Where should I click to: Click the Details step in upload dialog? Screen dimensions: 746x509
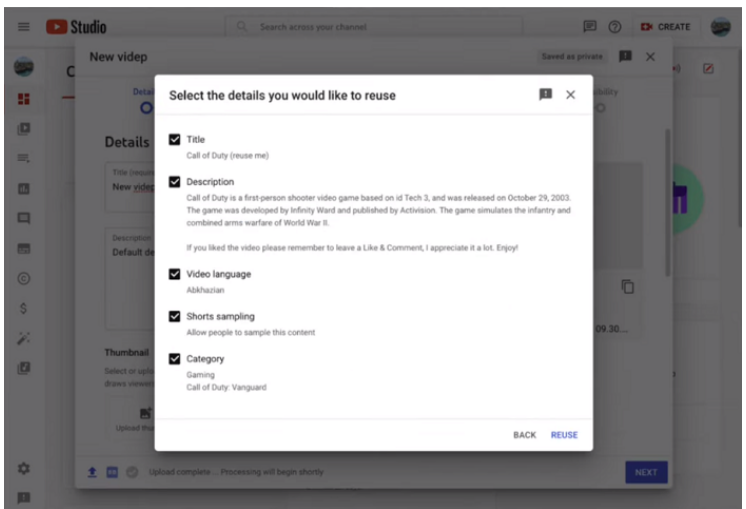coord(144,100)
